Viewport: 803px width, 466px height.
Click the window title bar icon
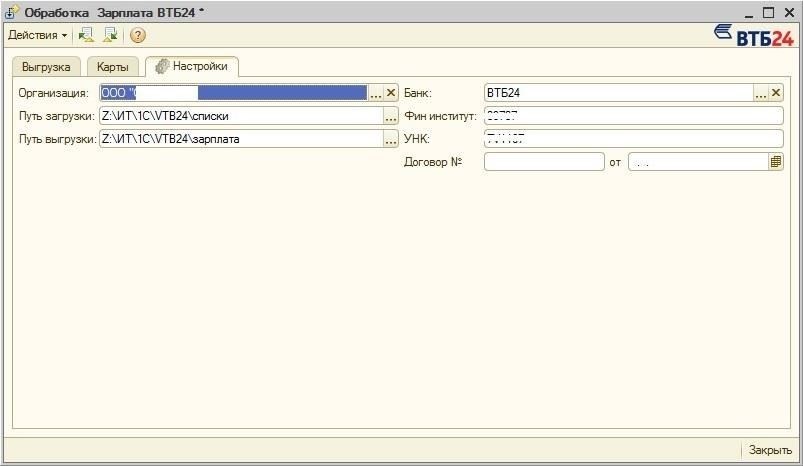click(x=11, y=12)
